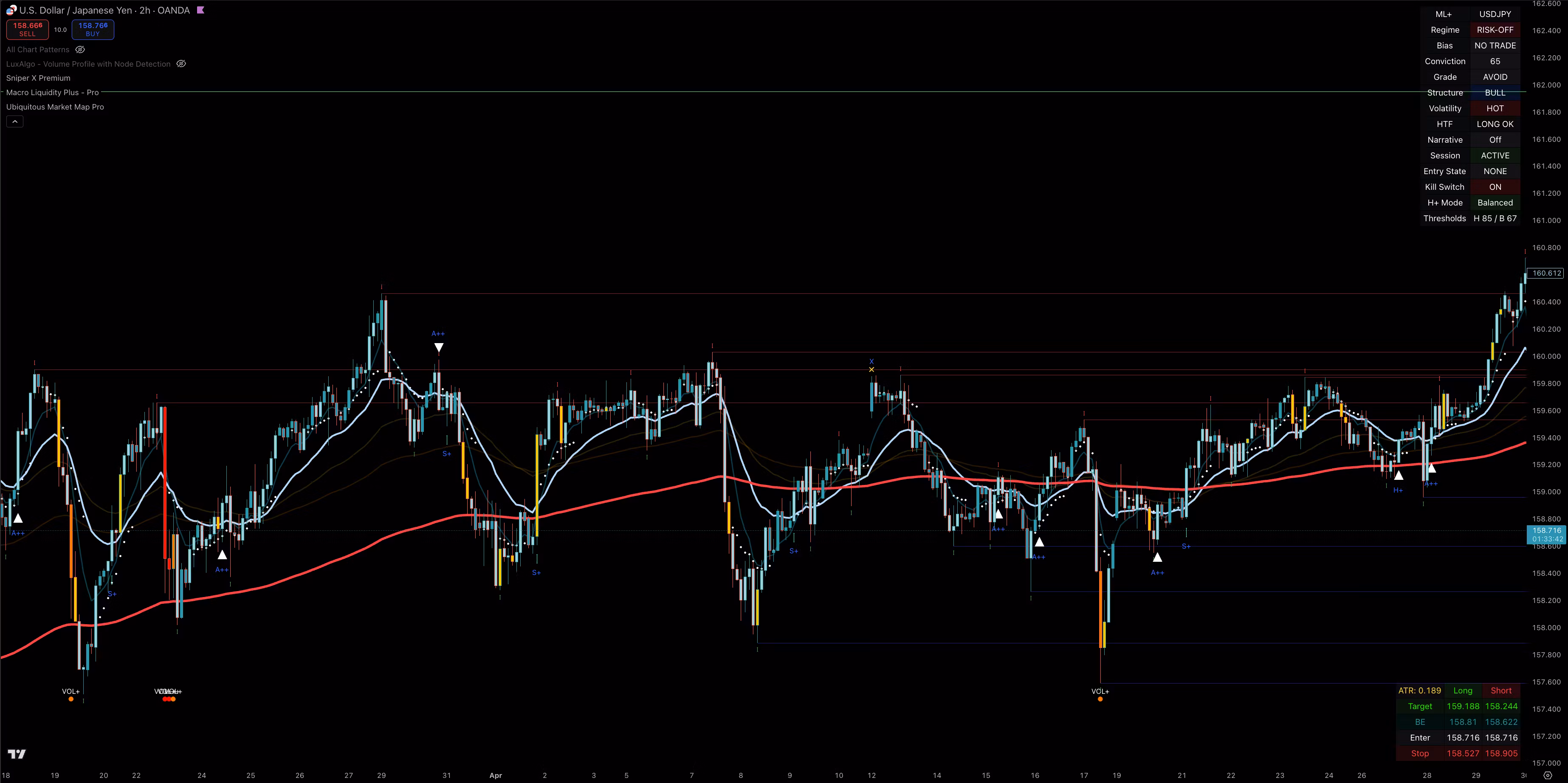This screenshot has height=783, width=1568.
Task: Open the U.S. Dollar / Japanese Yen symbol title
Action: tap(104, 10)
